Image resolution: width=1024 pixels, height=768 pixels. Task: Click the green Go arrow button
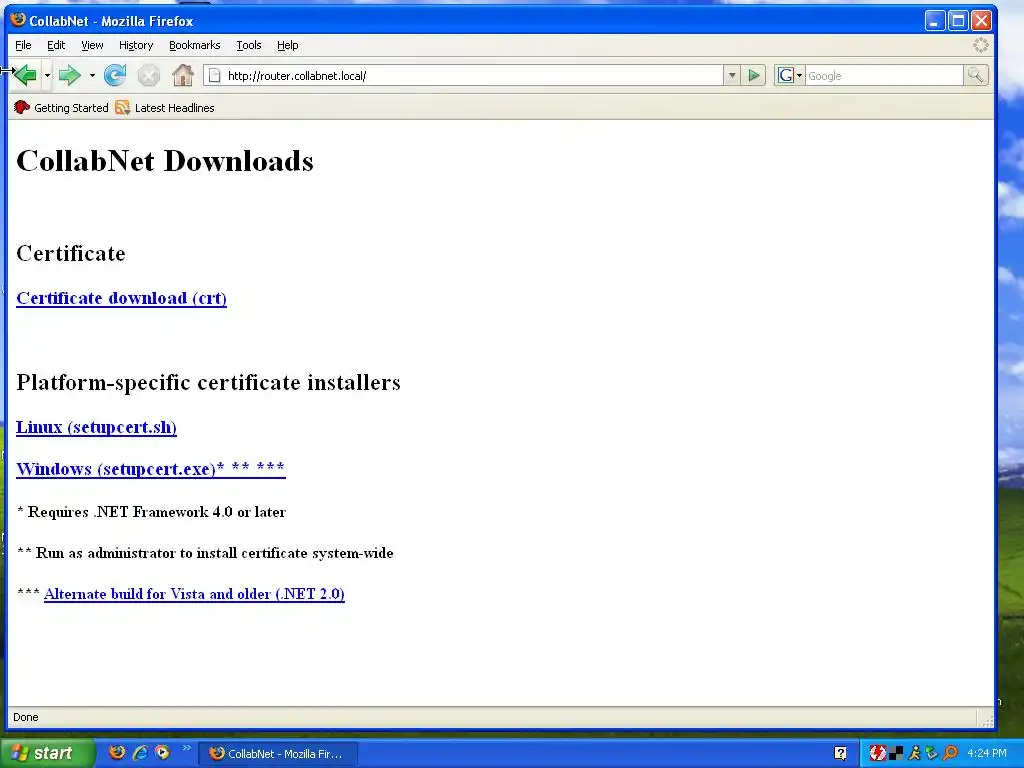click(x=754, y=76)
